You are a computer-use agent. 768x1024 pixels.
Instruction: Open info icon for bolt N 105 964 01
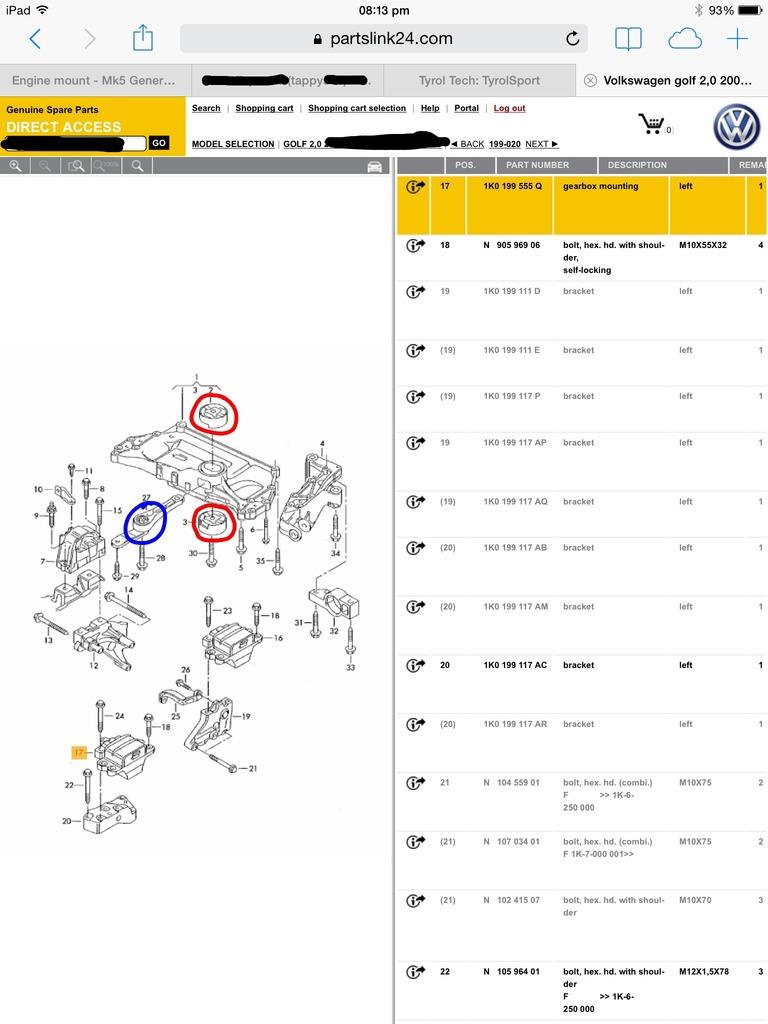point(415,972)
